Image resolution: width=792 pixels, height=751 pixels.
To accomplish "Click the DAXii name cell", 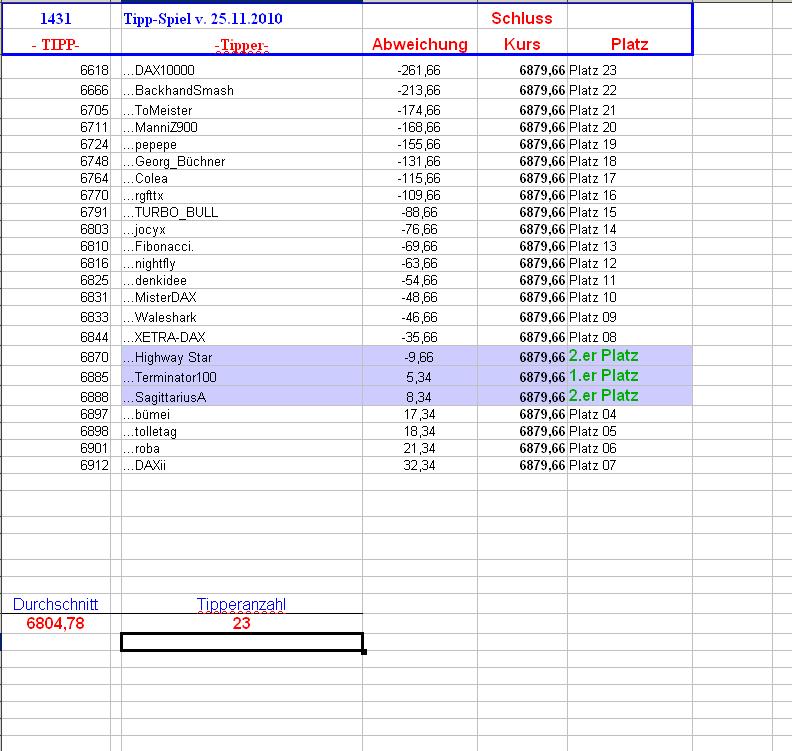I will click(242, 465).
